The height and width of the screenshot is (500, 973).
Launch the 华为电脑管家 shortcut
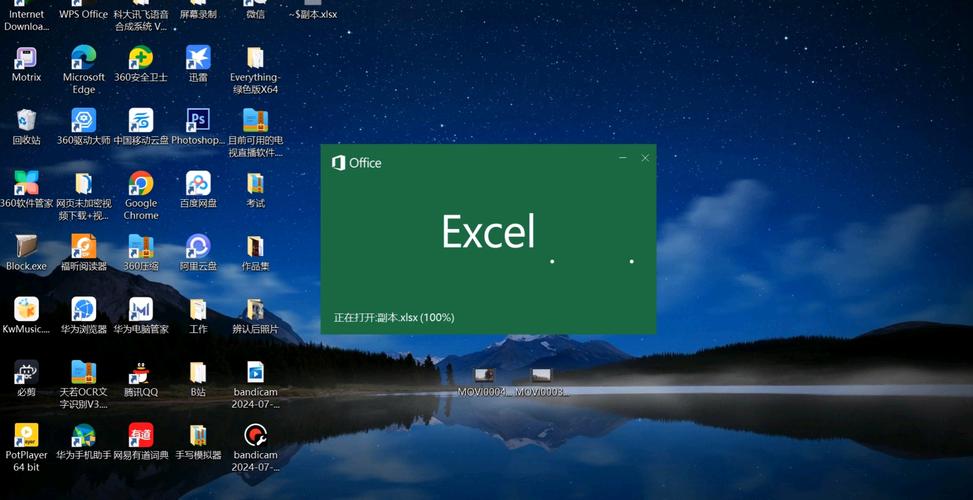point(141,316)
